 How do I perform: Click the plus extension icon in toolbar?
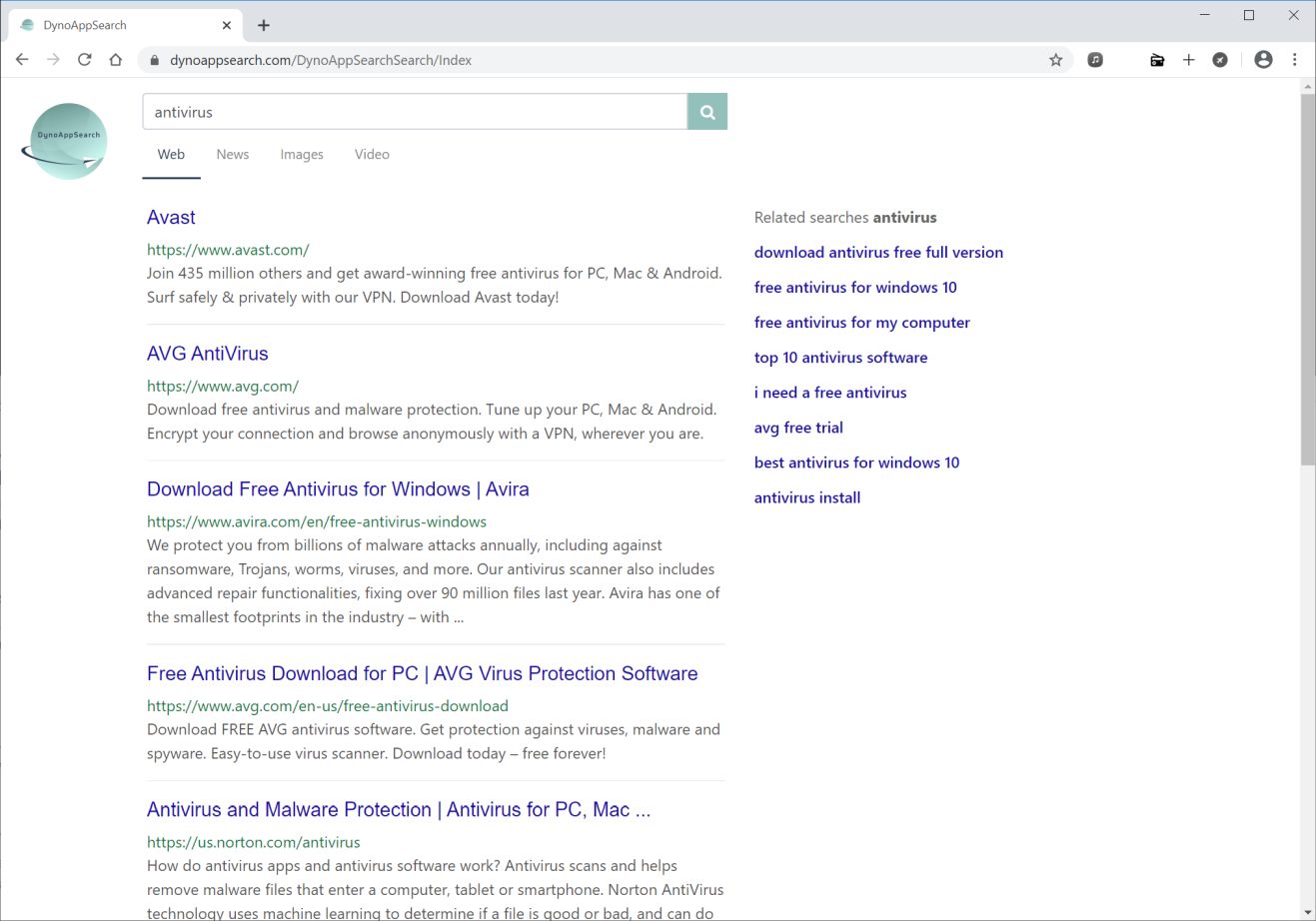click(1188, 60)
